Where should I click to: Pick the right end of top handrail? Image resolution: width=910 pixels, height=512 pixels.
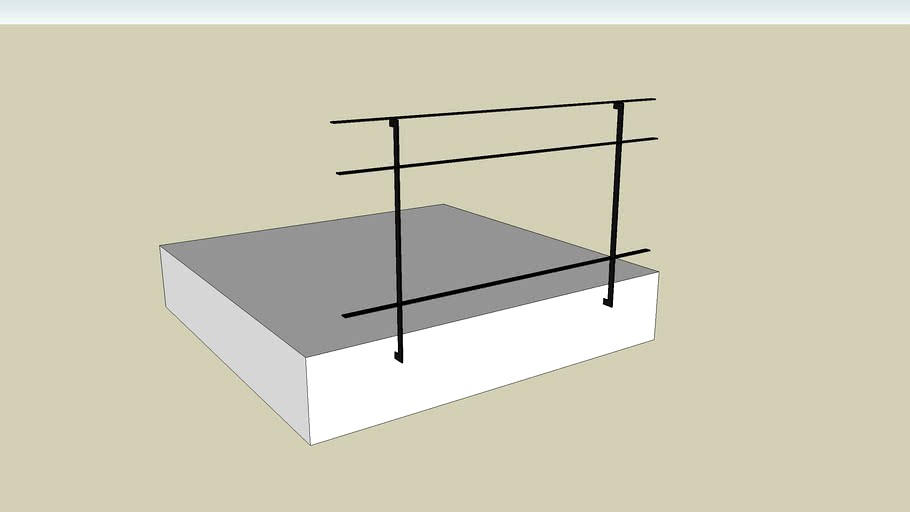pos(652,99)
